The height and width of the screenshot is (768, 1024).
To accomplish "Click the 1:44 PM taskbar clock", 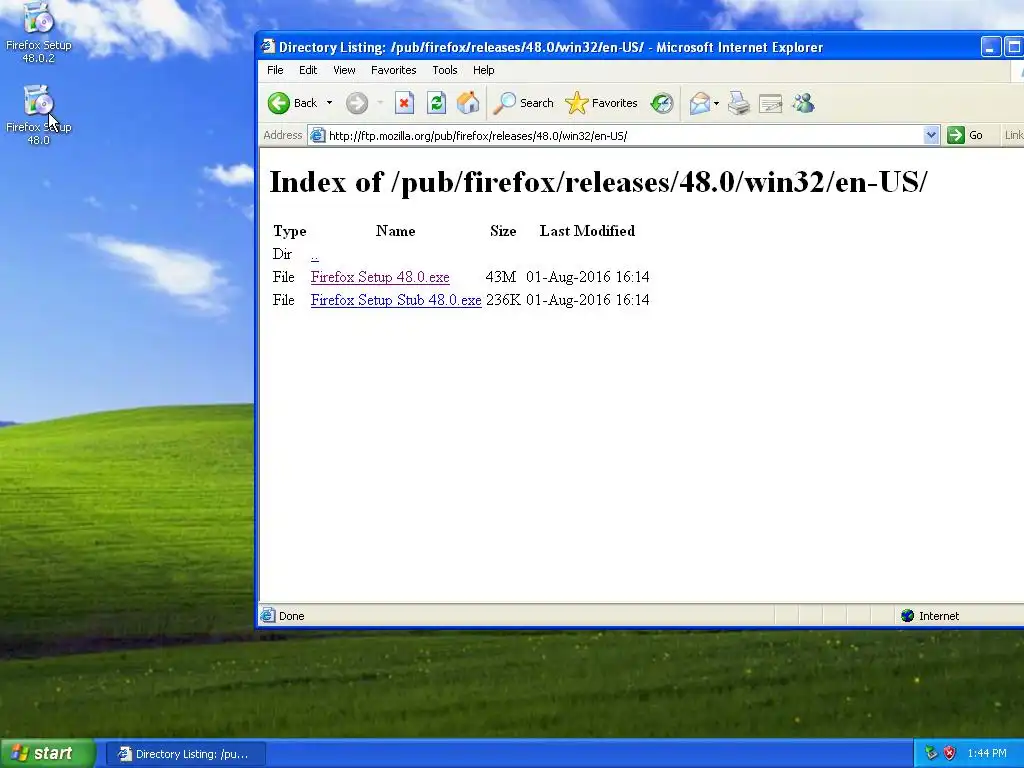I will pyautogui.click(x=987, y=753).
